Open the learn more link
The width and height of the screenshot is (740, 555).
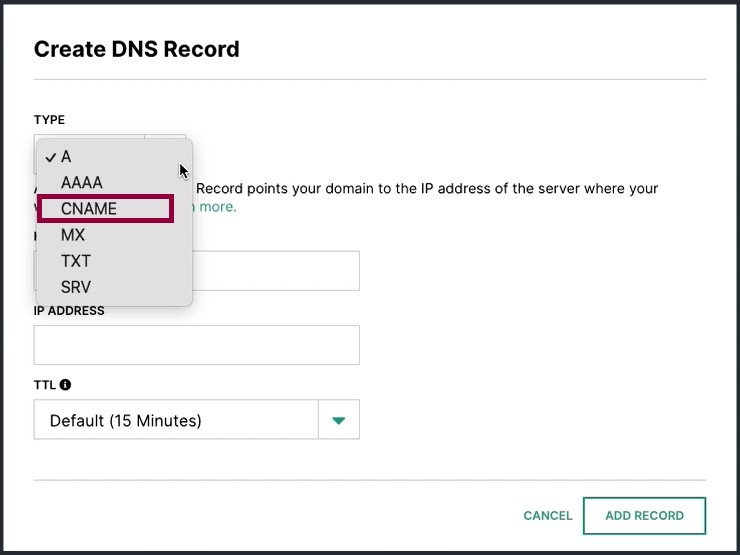[x=215, y=207]
